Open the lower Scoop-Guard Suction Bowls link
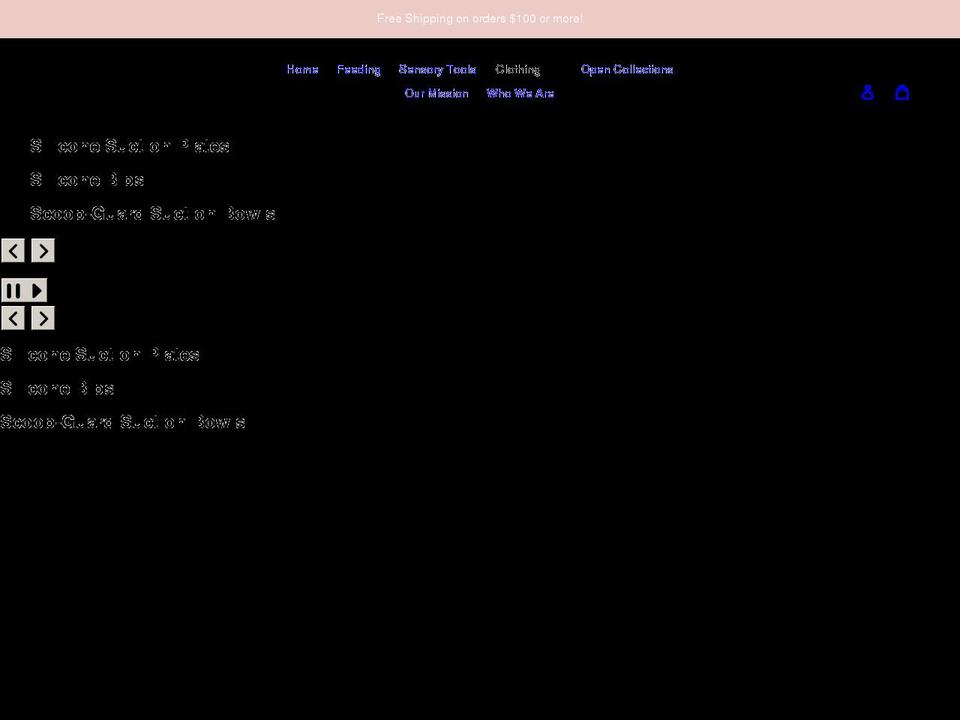 tap(123, 421)
